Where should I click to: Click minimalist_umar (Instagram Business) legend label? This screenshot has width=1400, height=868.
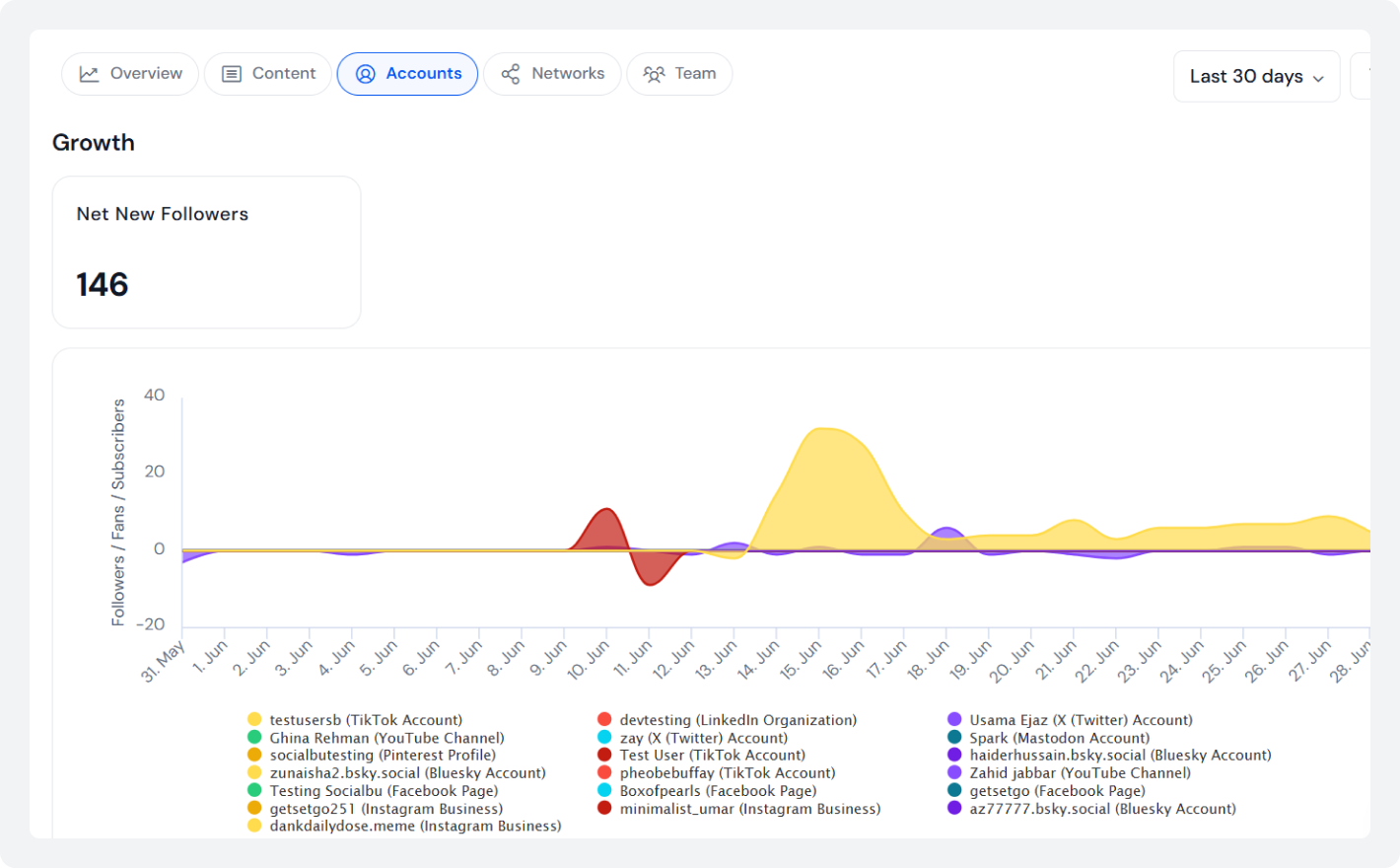coord(750,809)
